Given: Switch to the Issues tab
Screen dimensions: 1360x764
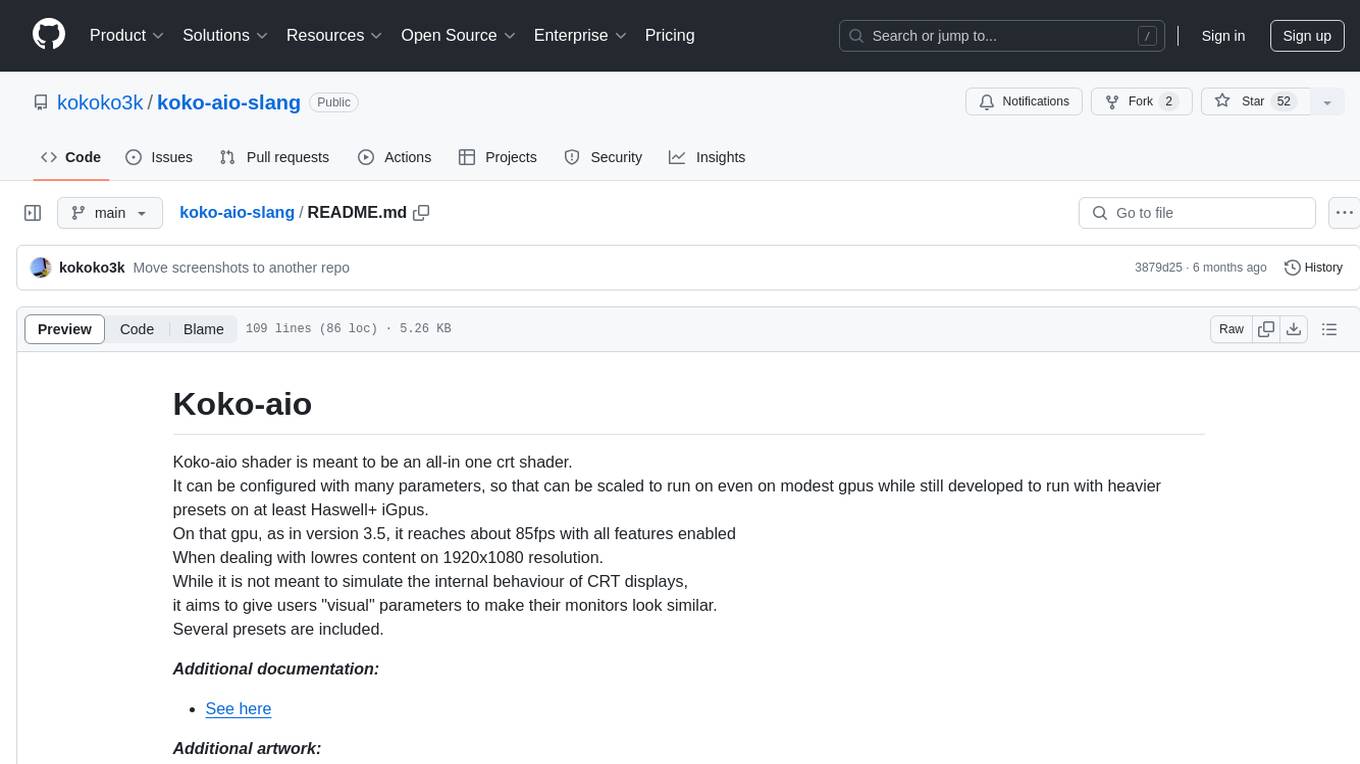Looking at the screenshot, I should coord(159,157).
